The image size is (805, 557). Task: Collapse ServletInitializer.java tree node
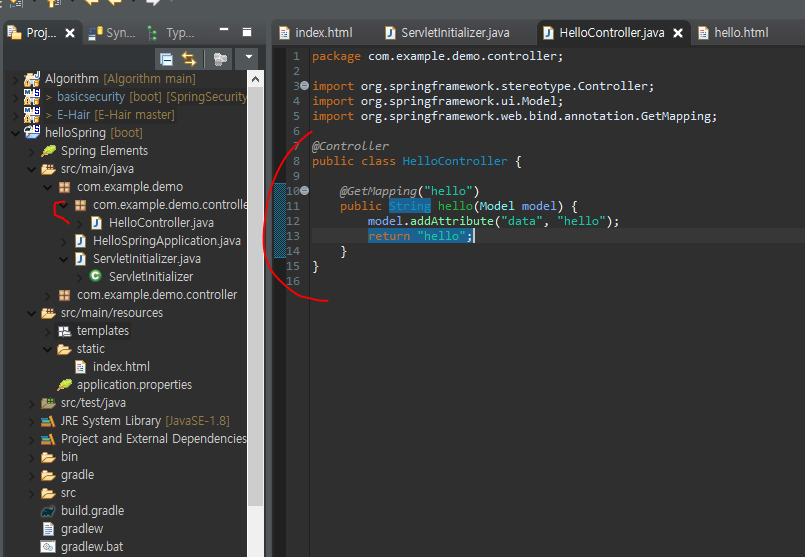[63, 259]
